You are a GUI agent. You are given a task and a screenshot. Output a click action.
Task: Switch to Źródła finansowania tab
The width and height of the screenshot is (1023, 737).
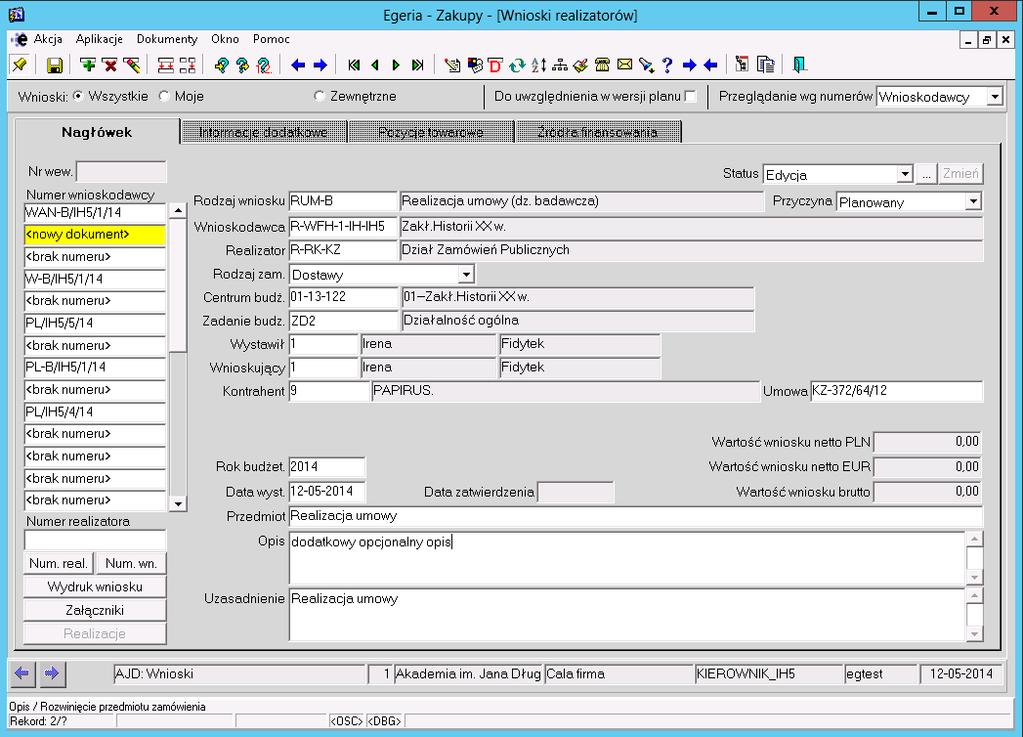(598, 132)
